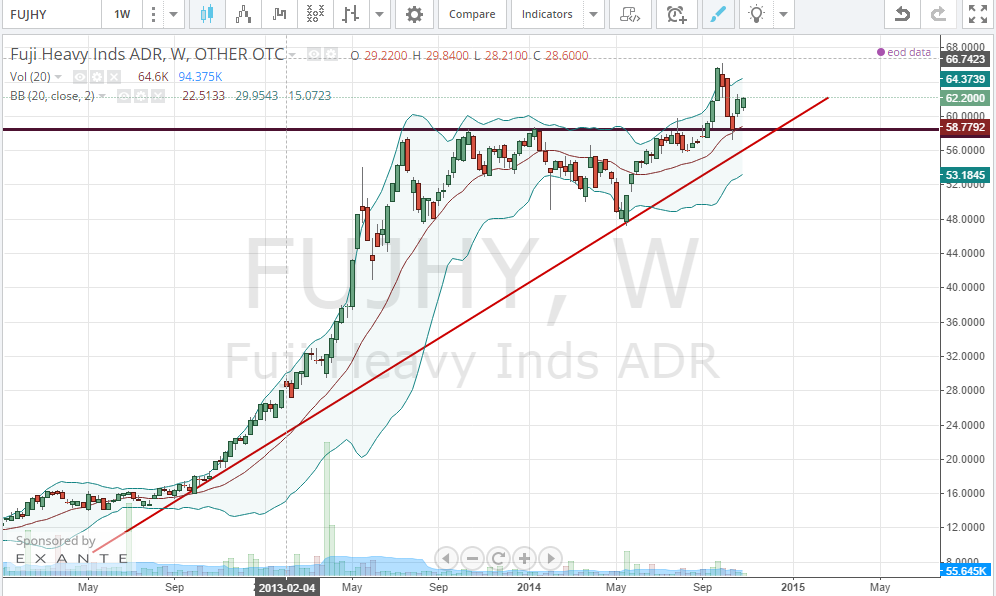
Task: Open the Sponsored by EXANTE link
Action: (x=71, y=549)
